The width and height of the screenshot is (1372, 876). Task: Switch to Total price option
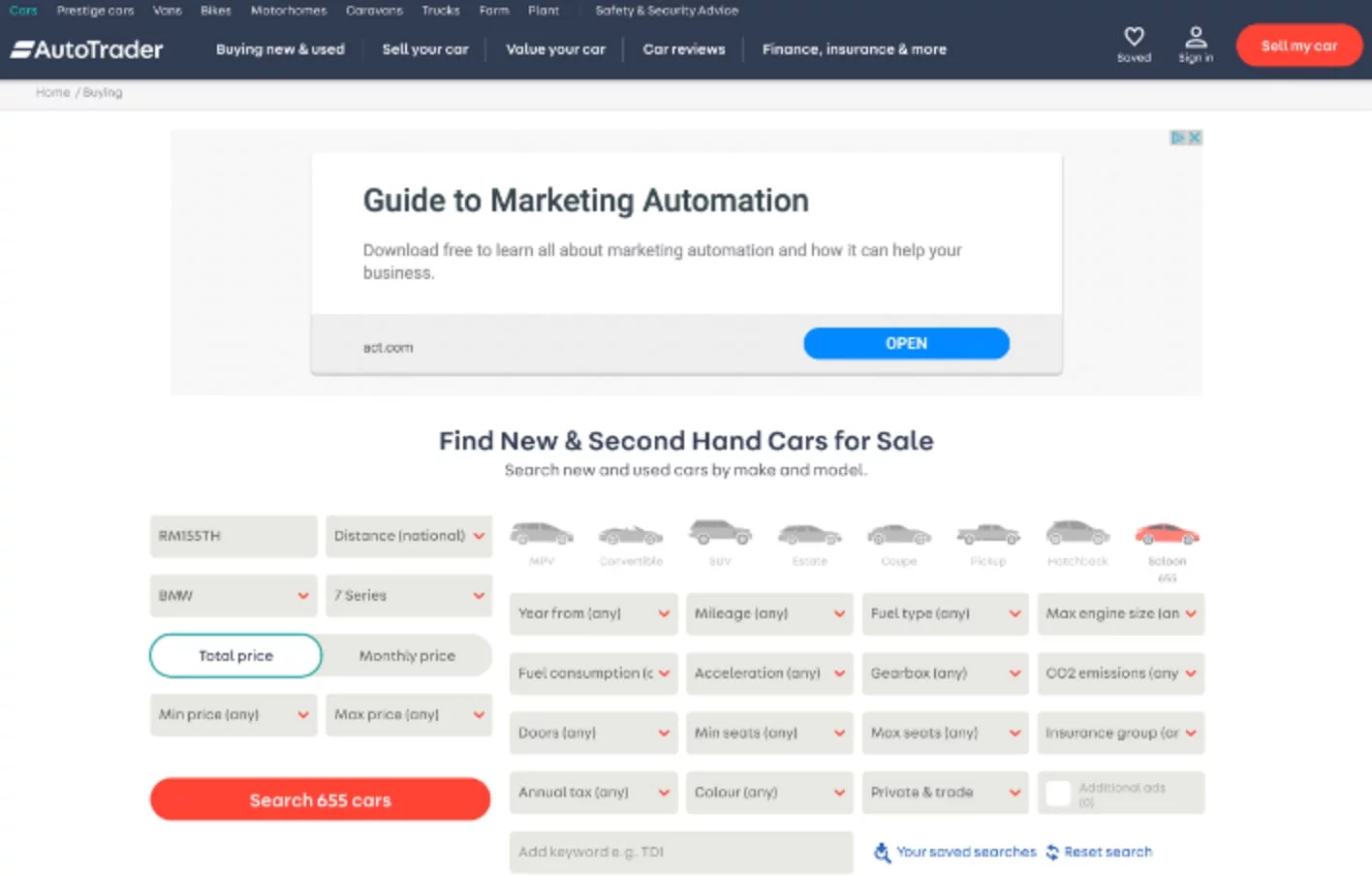pos(235,656)
